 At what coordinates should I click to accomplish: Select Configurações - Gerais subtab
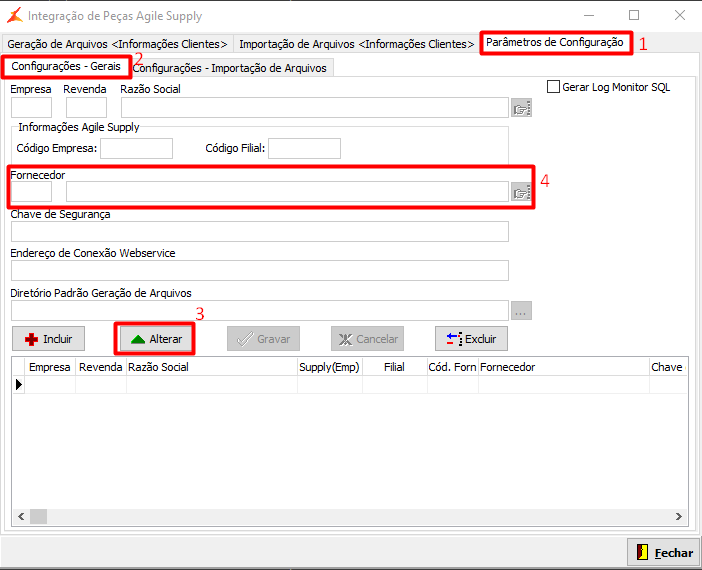66,66
